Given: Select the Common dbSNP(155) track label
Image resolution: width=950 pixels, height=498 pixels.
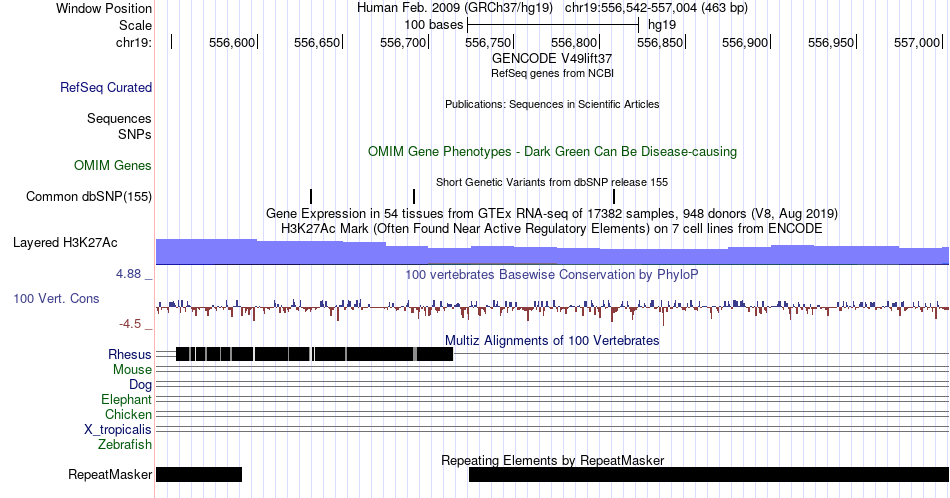Looking at the screenshot, I should pyautogui.click(x=89, y=196).
